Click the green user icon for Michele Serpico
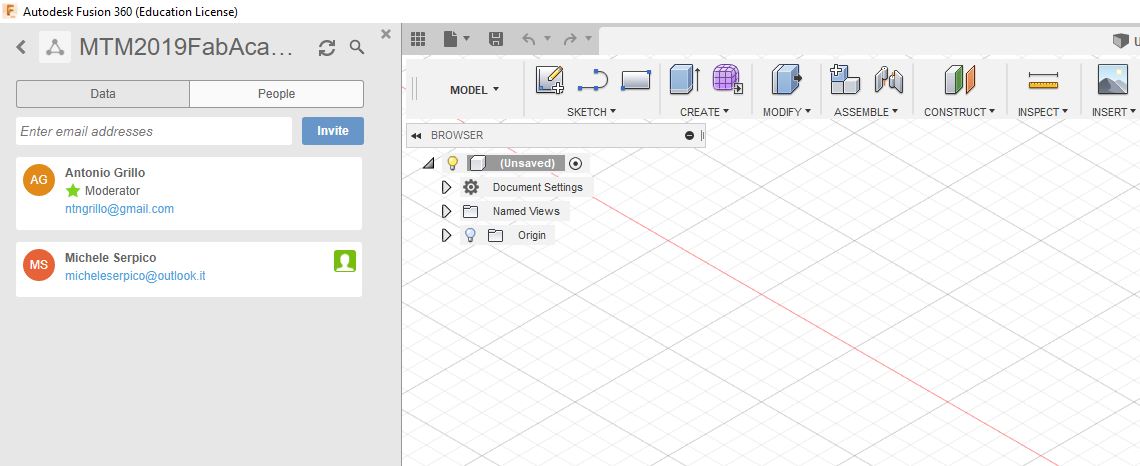The width and height of the screenshot is (1140, 466). tap(345, 261)
